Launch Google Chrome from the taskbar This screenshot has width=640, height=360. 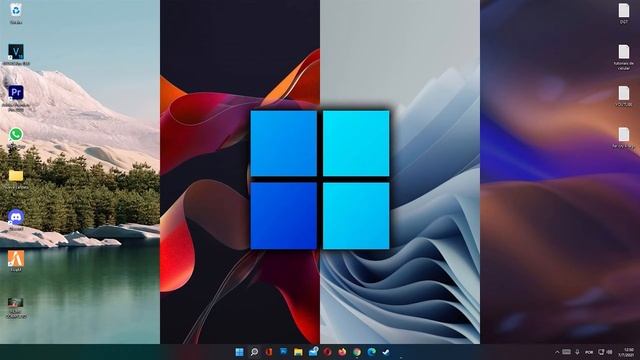coord(357,352)
